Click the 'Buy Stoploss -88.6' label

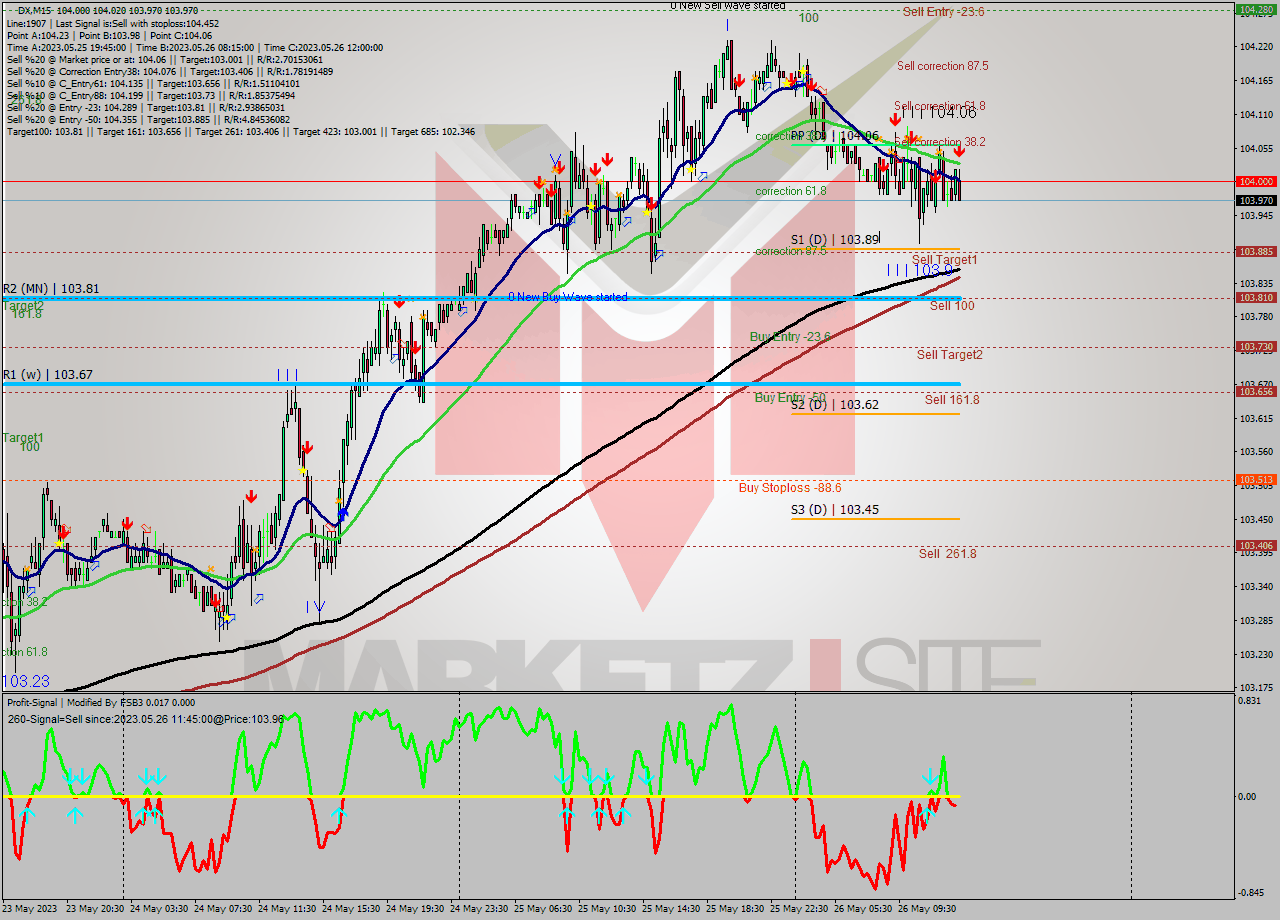coord(789,488)
